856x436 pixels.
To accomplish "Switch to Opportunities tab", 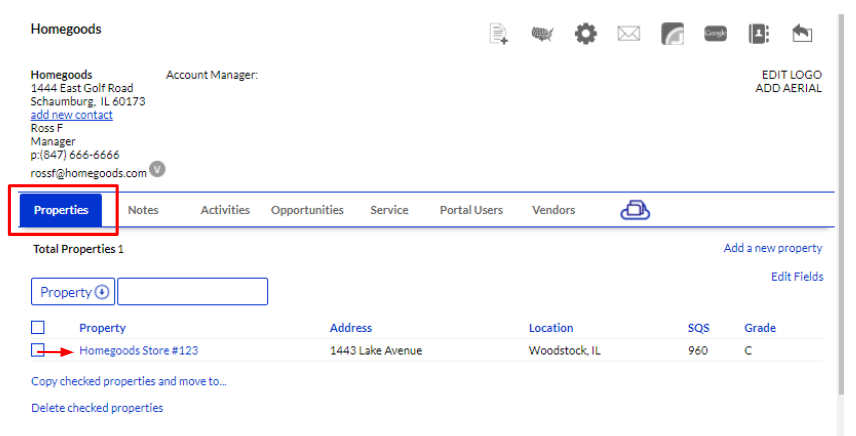I will coord(307,210).
